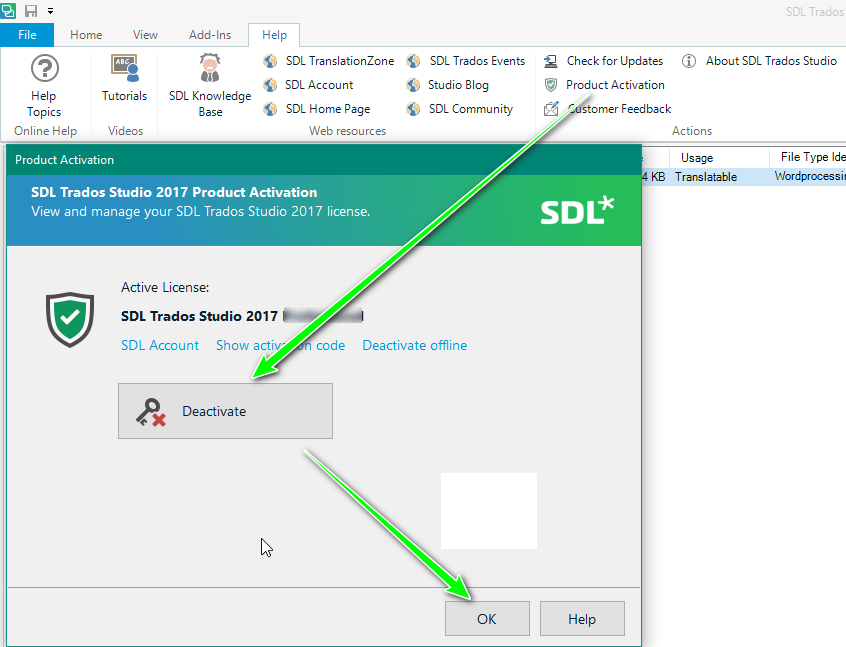Click the Save icon in quick access toolbar
The height and width of the screenshot is (647, 846).
31,10
